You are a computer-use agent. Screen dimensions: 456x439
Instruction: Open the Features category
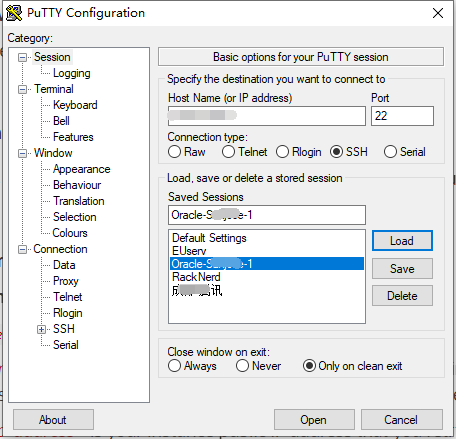73,137
